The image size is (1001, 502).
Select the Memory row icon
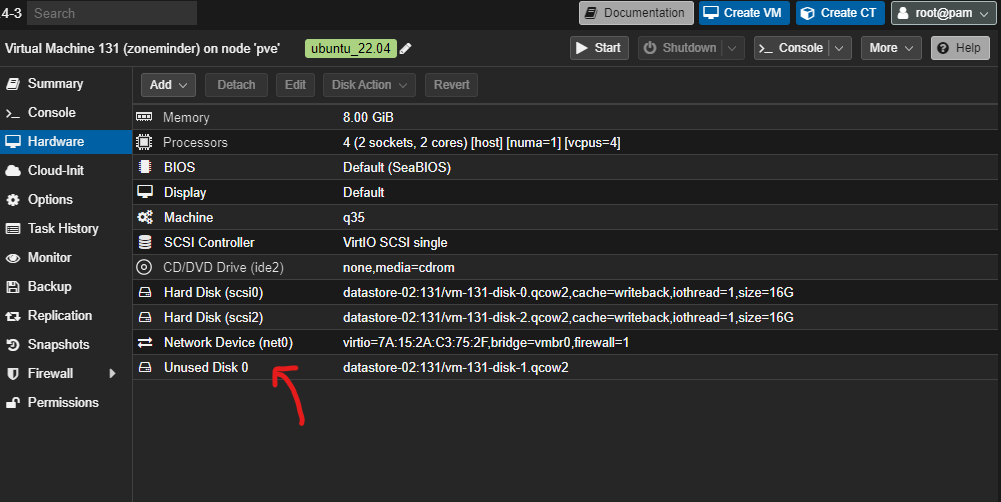[145, 118]
